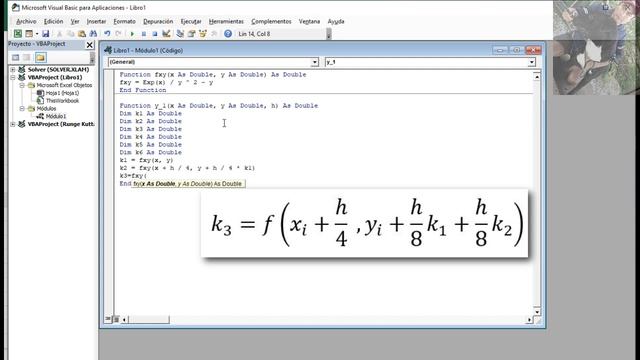This screenshot has width=640, height=360.
Task: Select the Módulos folder label
Action: point(47,109)
